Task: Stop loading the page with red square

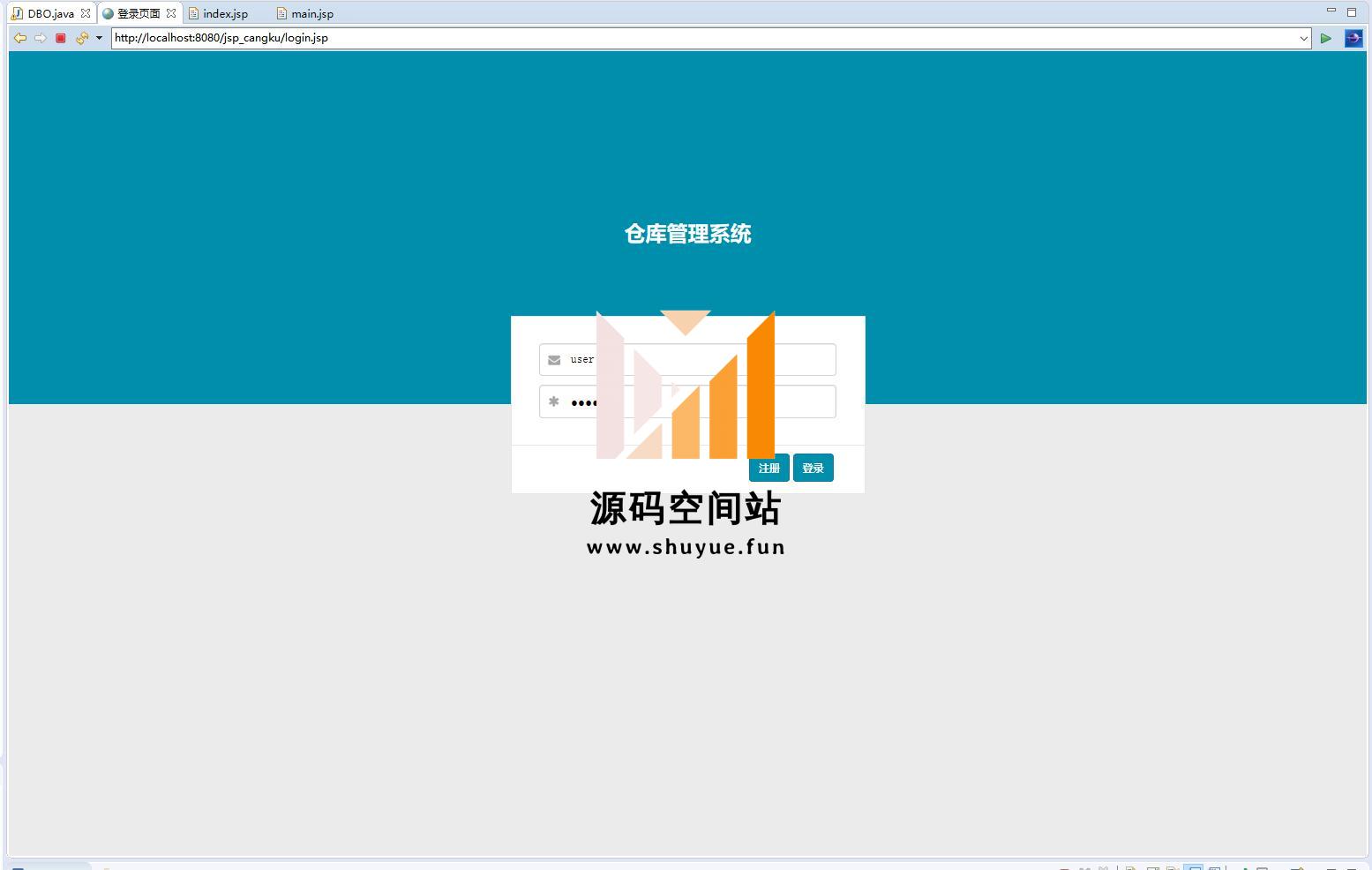Action: 60,38
